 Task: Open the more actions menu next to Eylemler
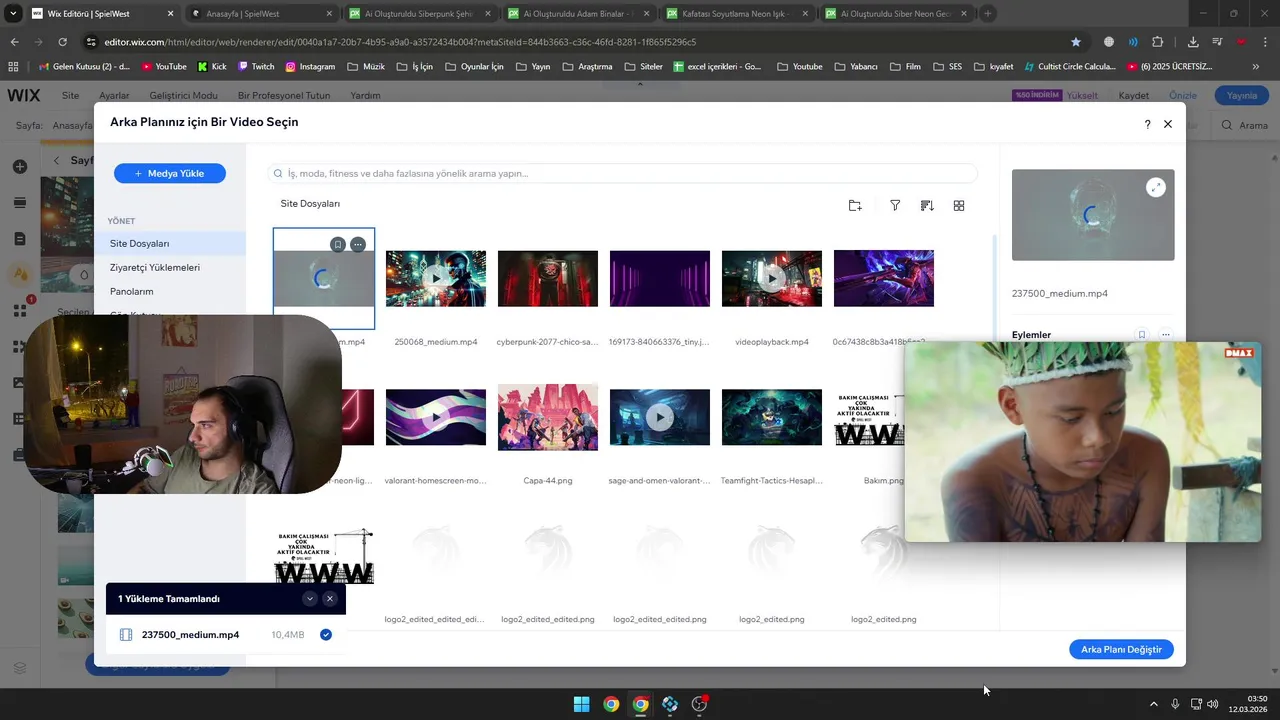[x=1165, y=335]
